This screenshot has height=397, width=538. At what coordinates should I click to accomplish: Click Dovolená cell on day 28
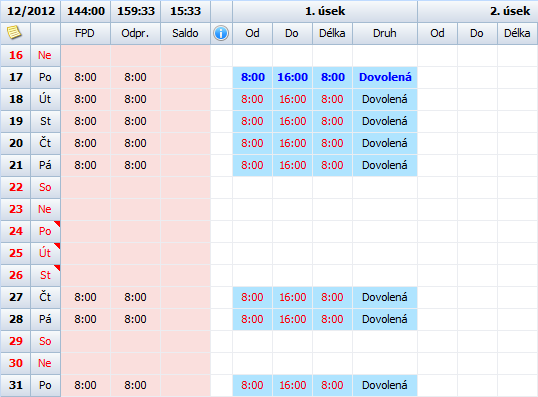pyautogui.click(x=385, y=319)
